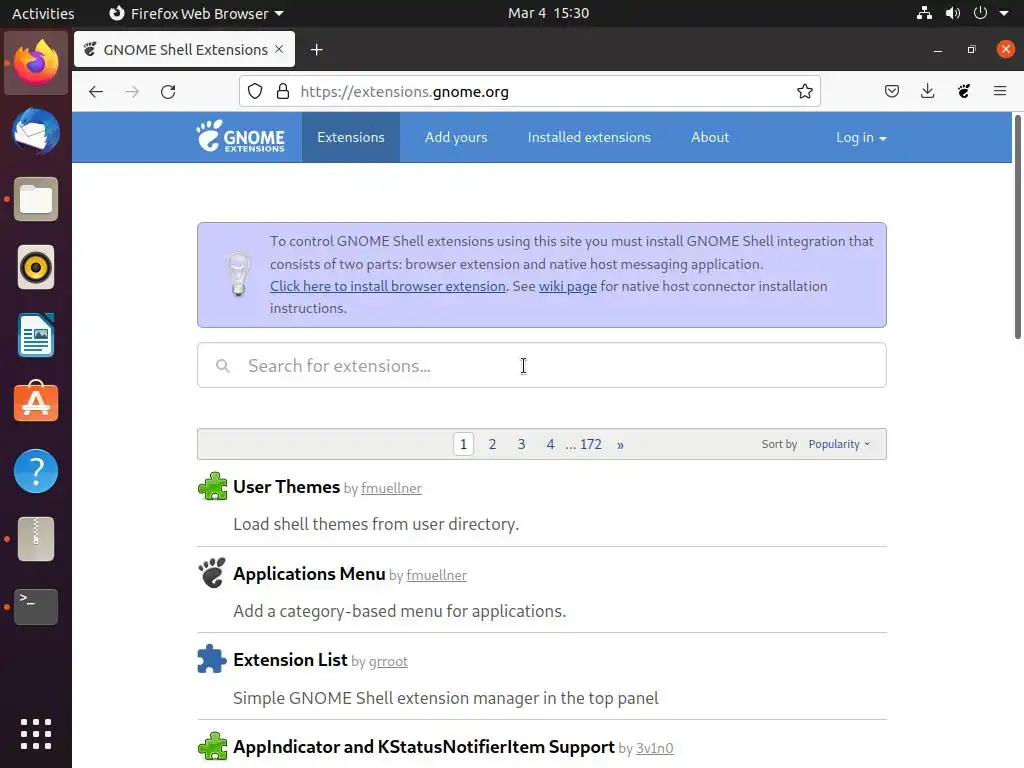Switch to the GNOME Shell Extensions tab
The width and height of the screenshot is (1024, 768).
[184, 49]
